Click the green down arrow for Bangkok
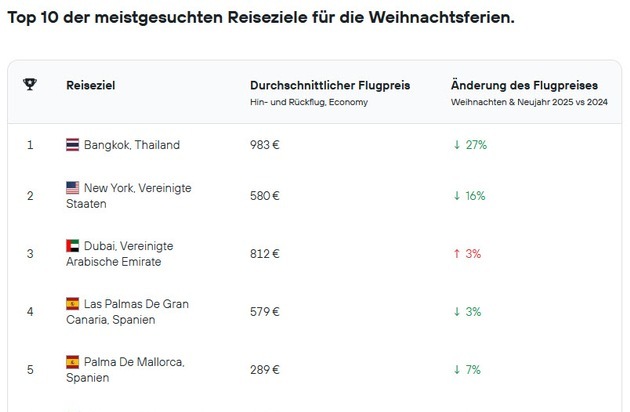The height and width of the screenshot is (412, 630). point(457,145)
